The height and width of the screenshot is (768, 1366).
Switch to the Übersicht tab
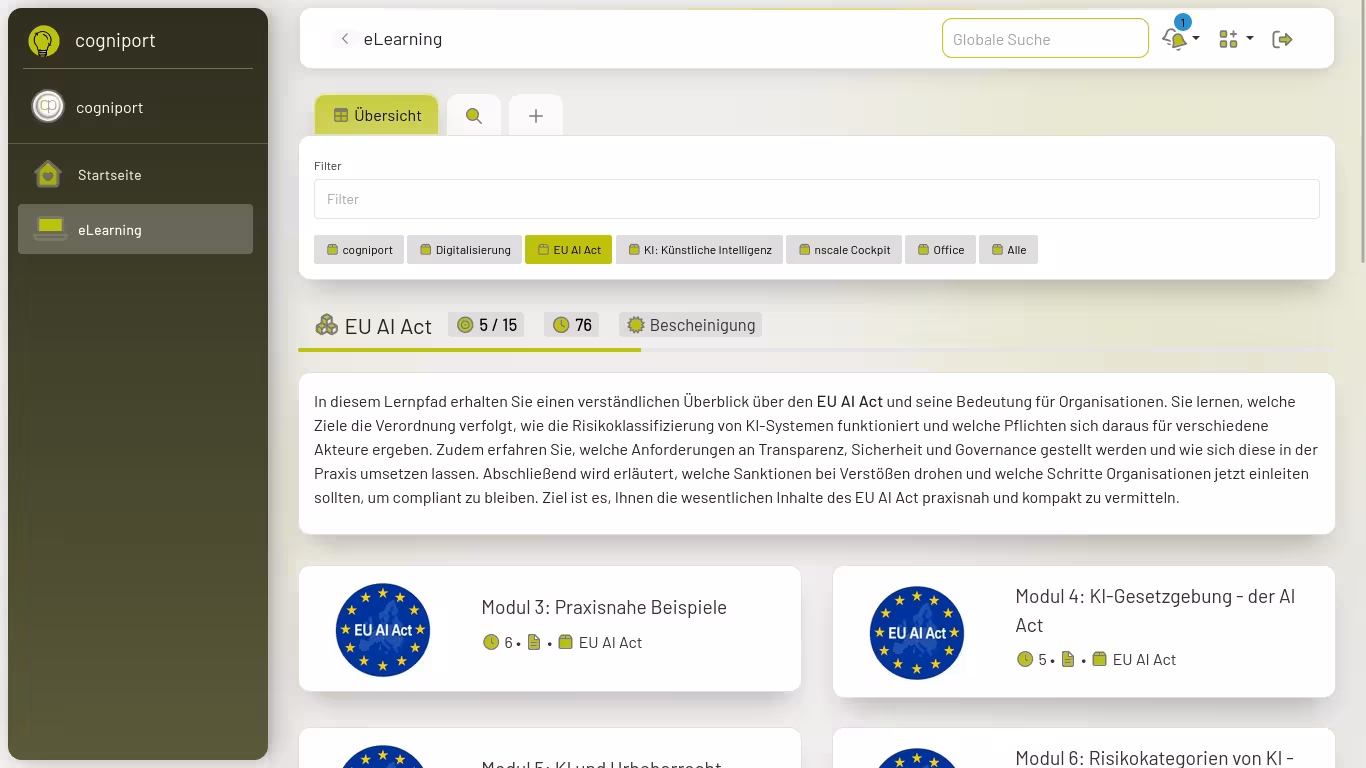pyautogui.click(x=377, y=115)
